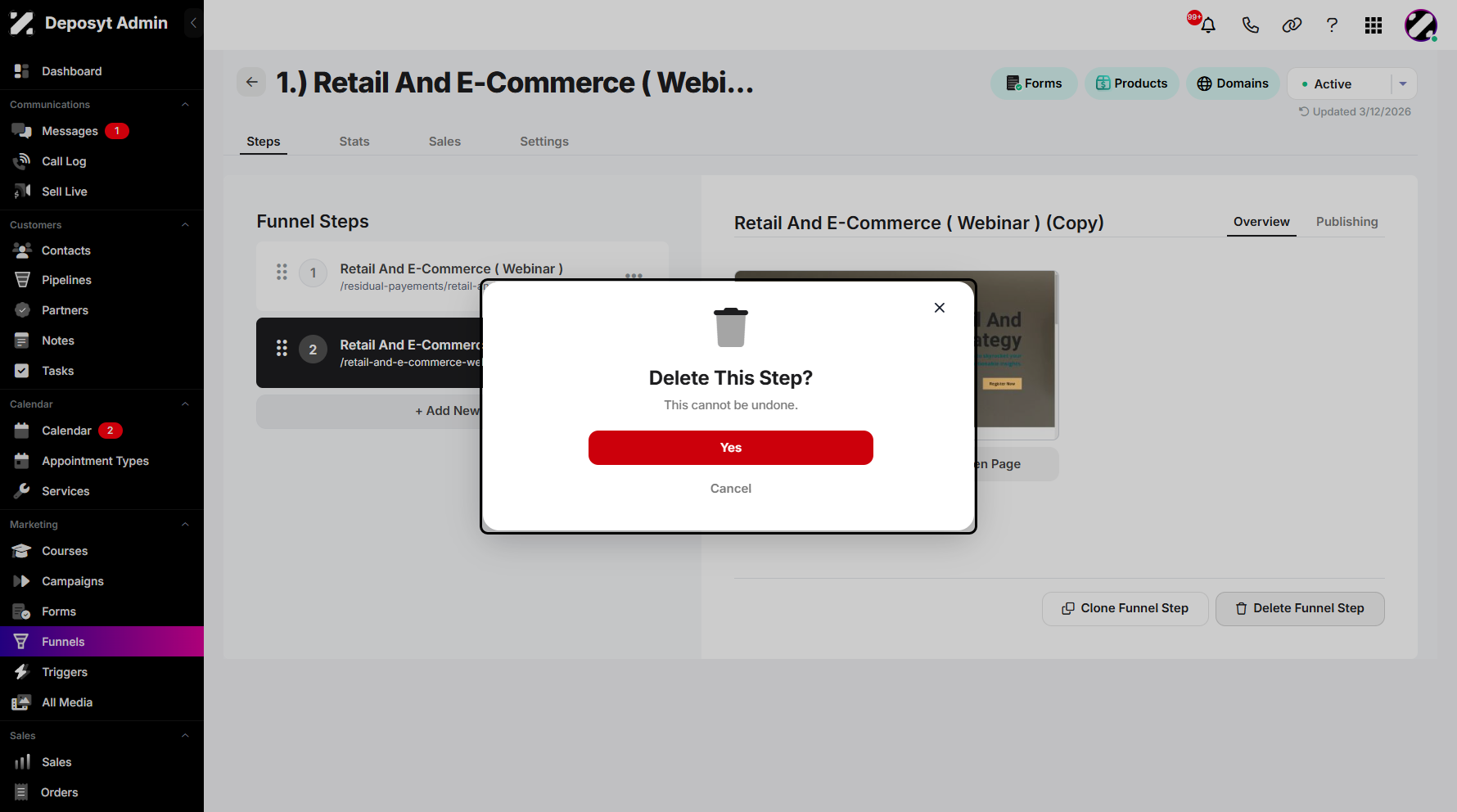1457x812 pixels.
Task: Collapse the Communications sidebar section
Action: point(185,104)
